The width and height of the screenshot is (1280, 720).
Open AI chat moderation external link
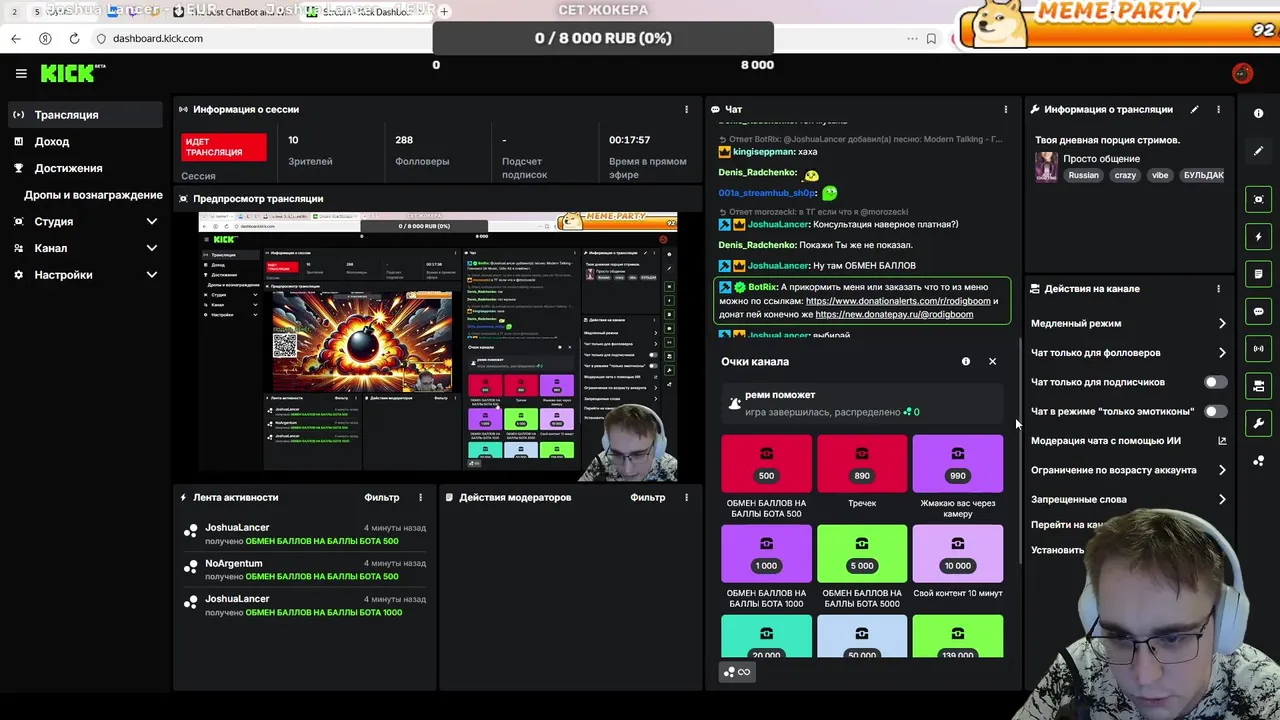click(x=1222, y=440)
